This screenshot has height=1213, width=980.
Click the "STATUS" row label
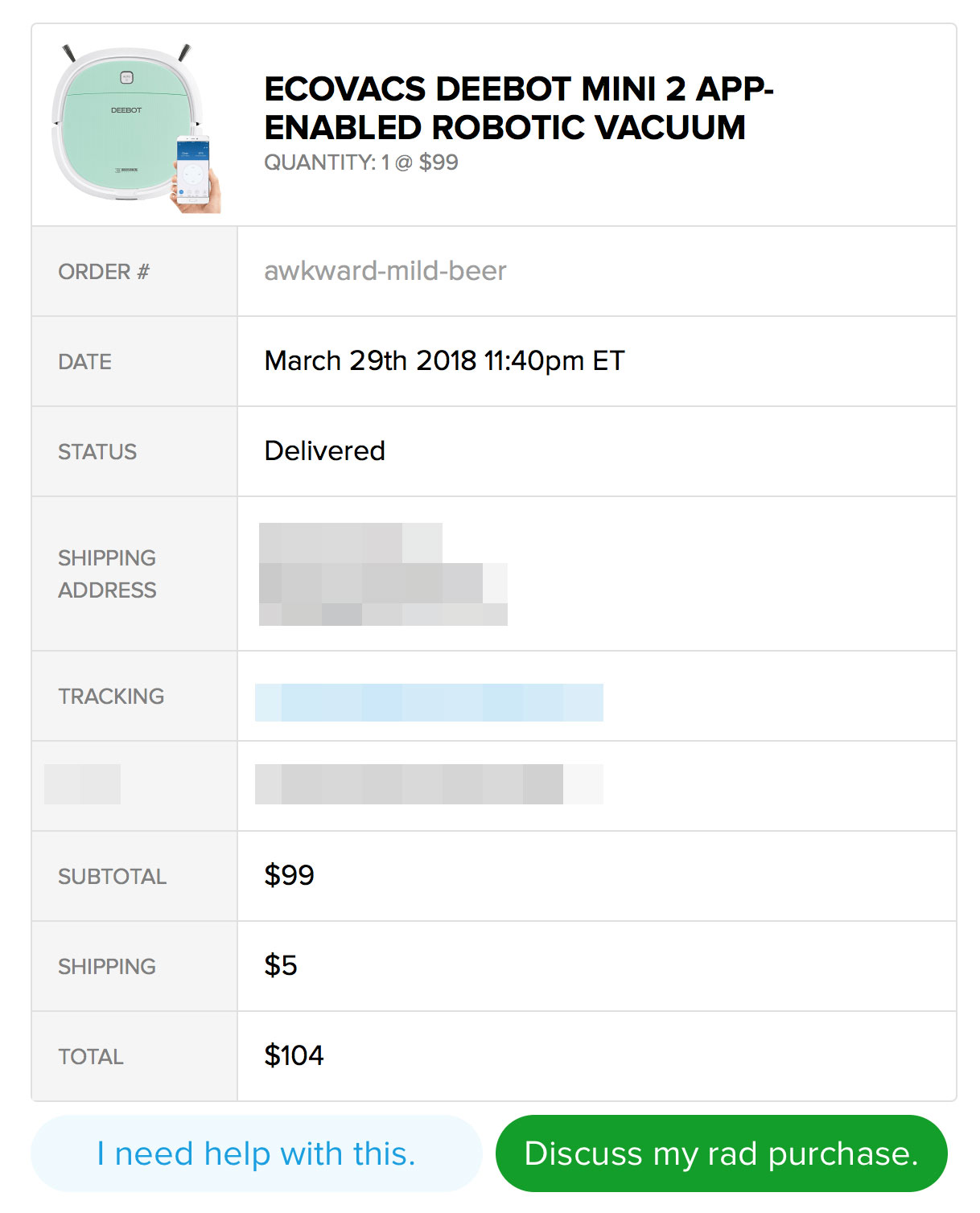(97, 452)
